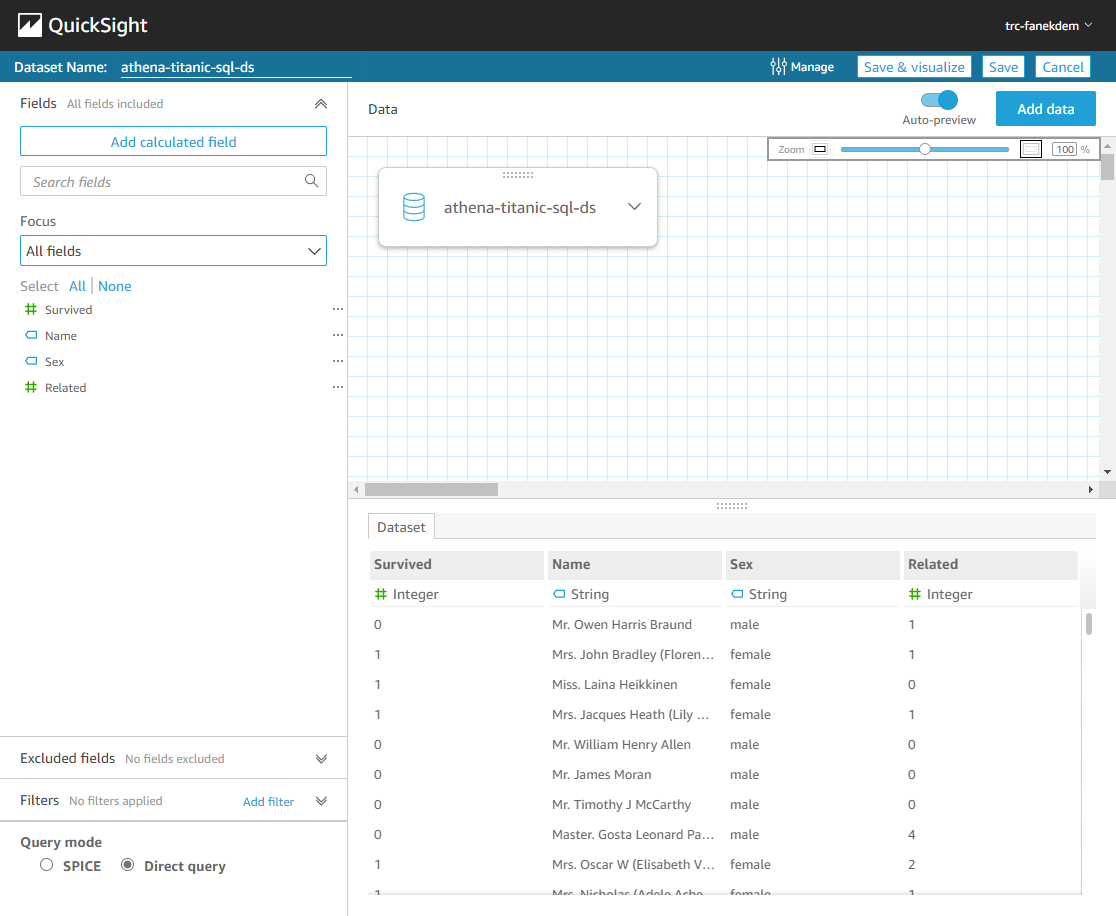Image resolution: width=1116 pixels, height=916 pixels.
Task: Select the SPICE query mode
Action: tap(46, 865)
